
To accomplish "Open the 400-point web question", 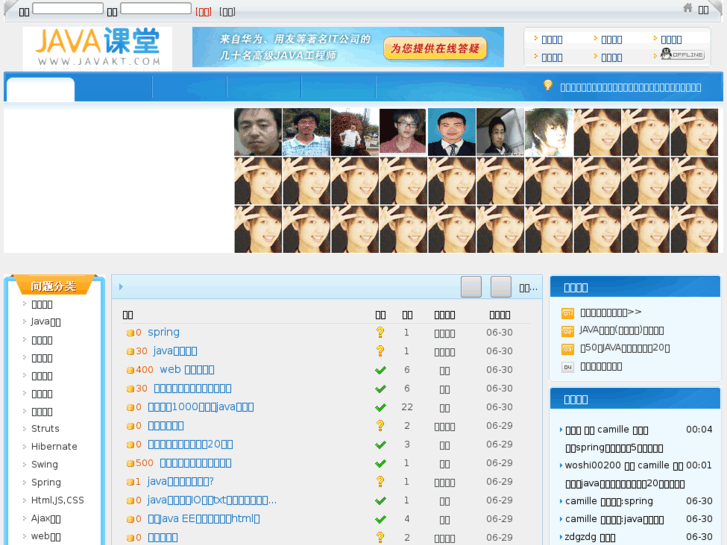I will pyautogui.click(x=187, y=370).
